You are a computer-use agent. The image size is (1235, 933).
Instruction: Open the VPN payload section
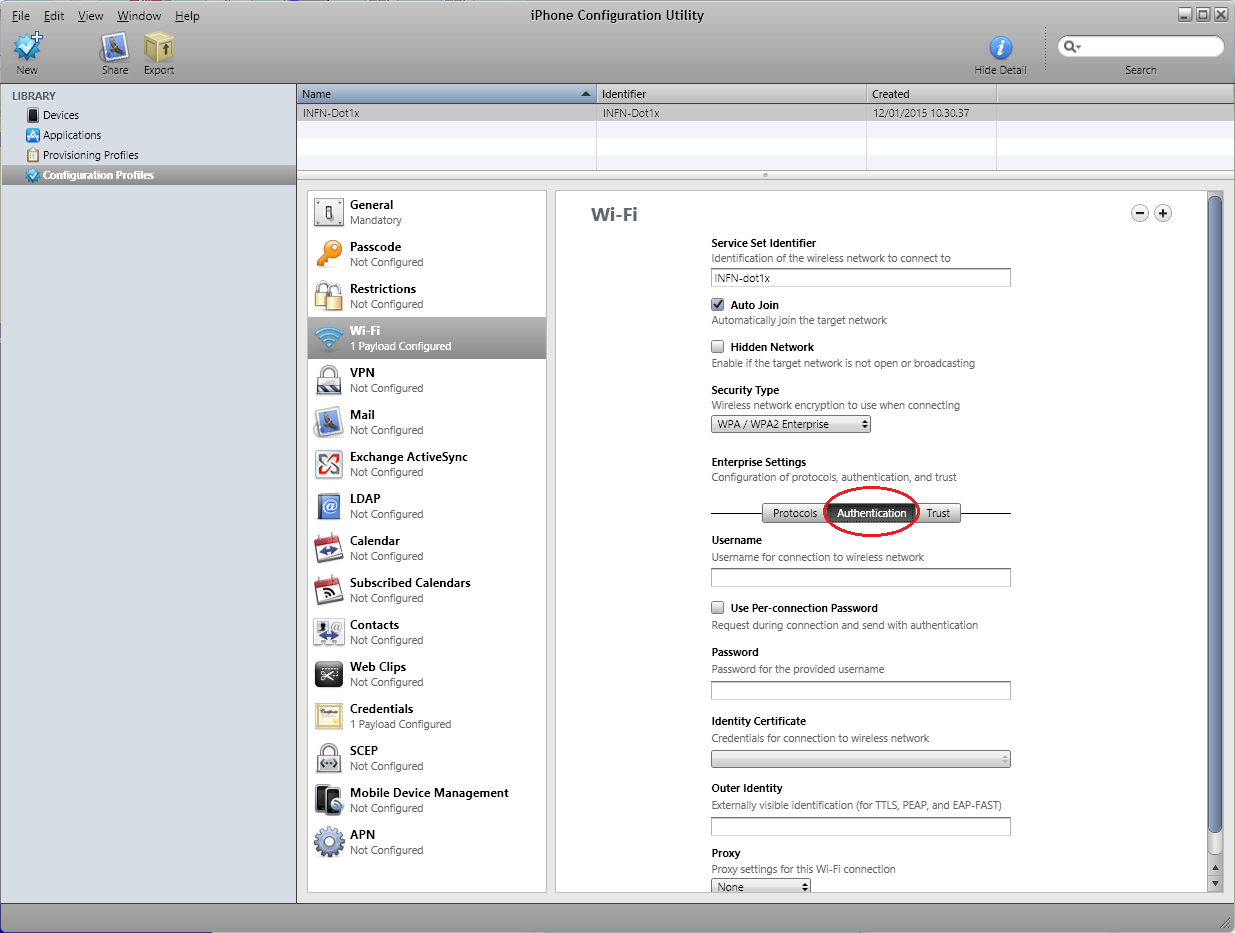pyautogui.click(x=427, y=380)
